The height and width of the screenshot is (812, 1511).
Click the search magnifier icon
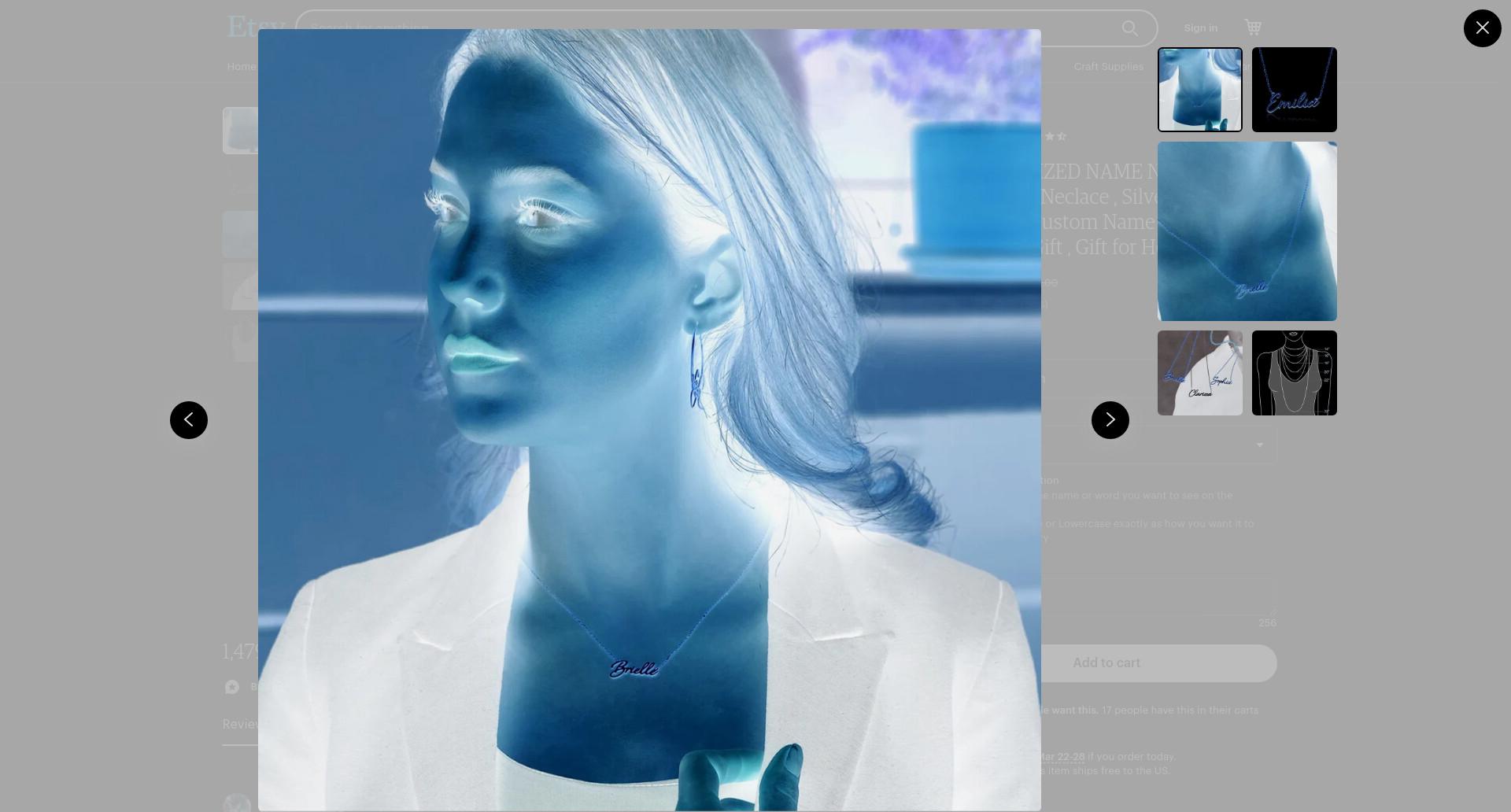point(1129,28)
